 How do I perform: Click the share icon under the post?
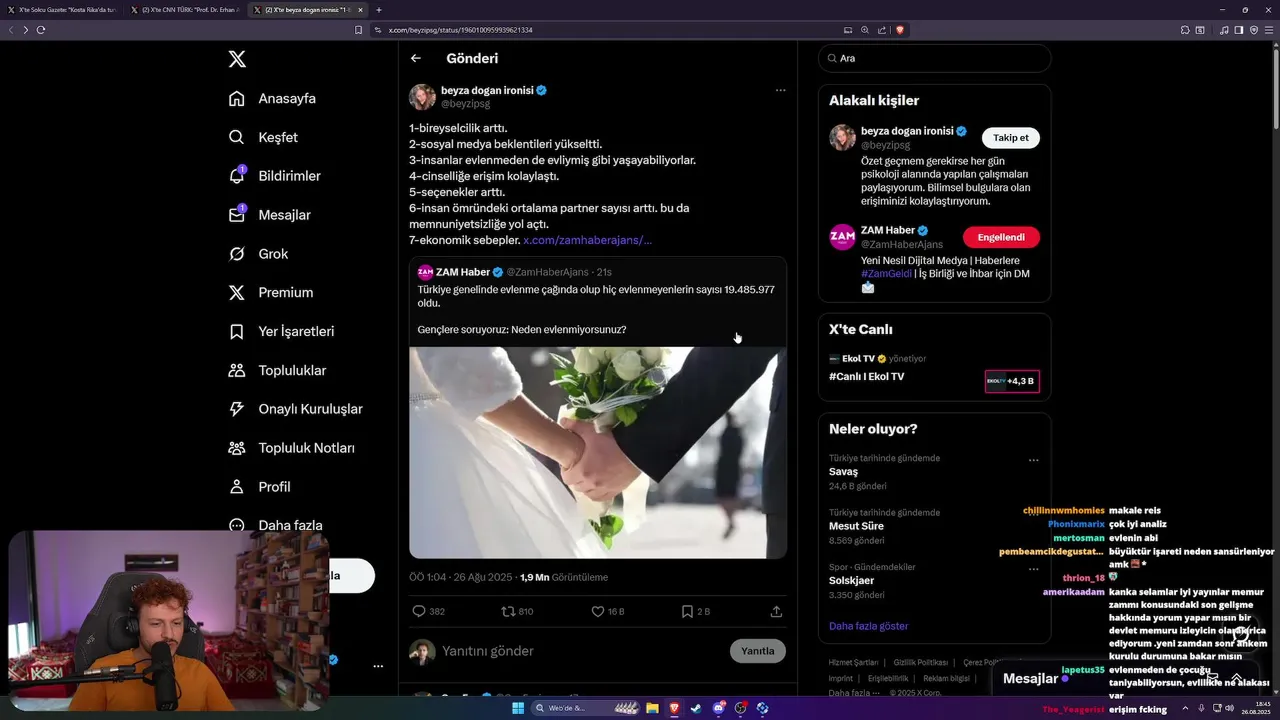pos(776,611)
